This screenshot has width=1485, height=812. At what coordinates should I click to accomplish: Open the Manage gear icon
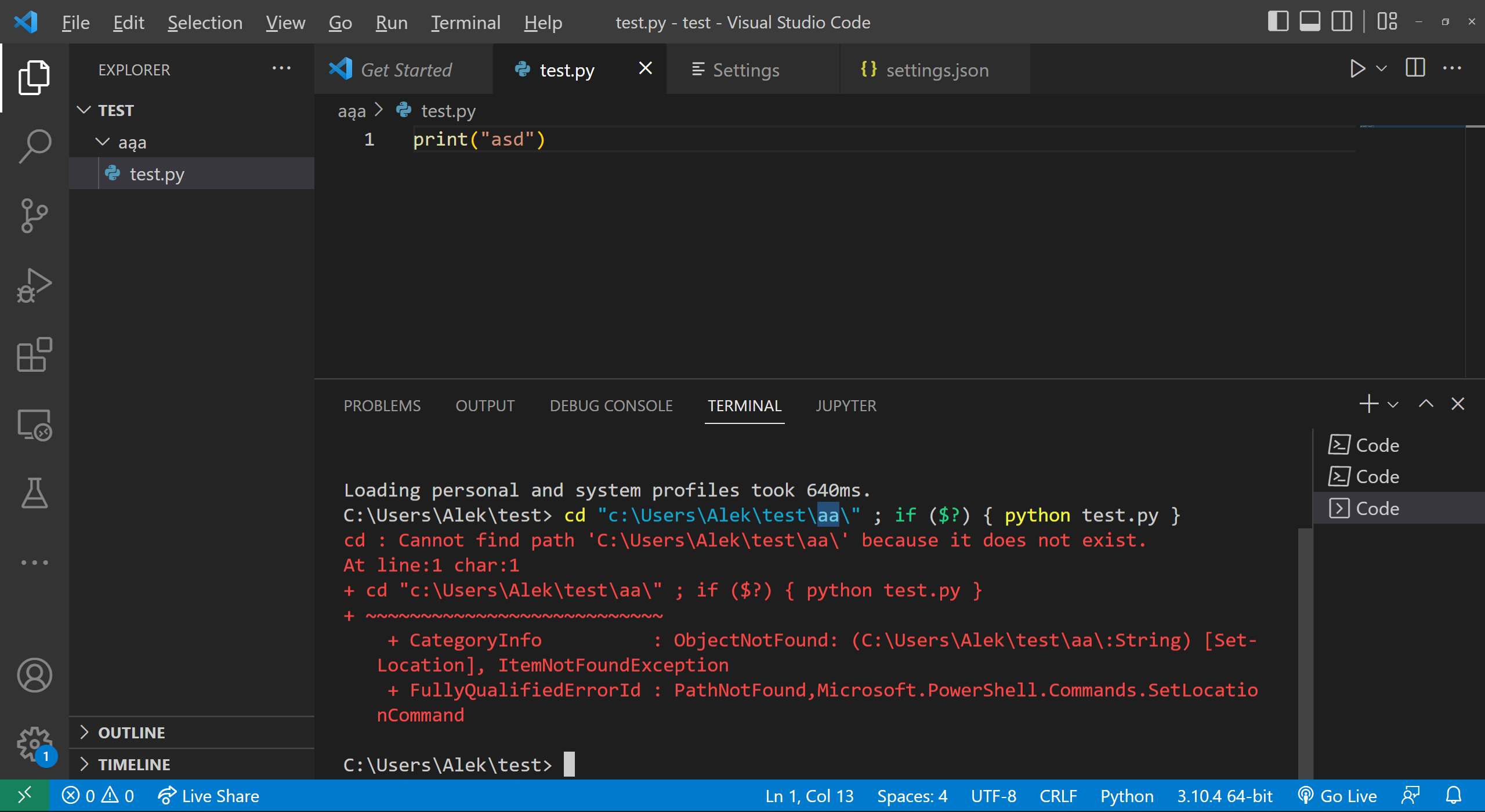34,744
